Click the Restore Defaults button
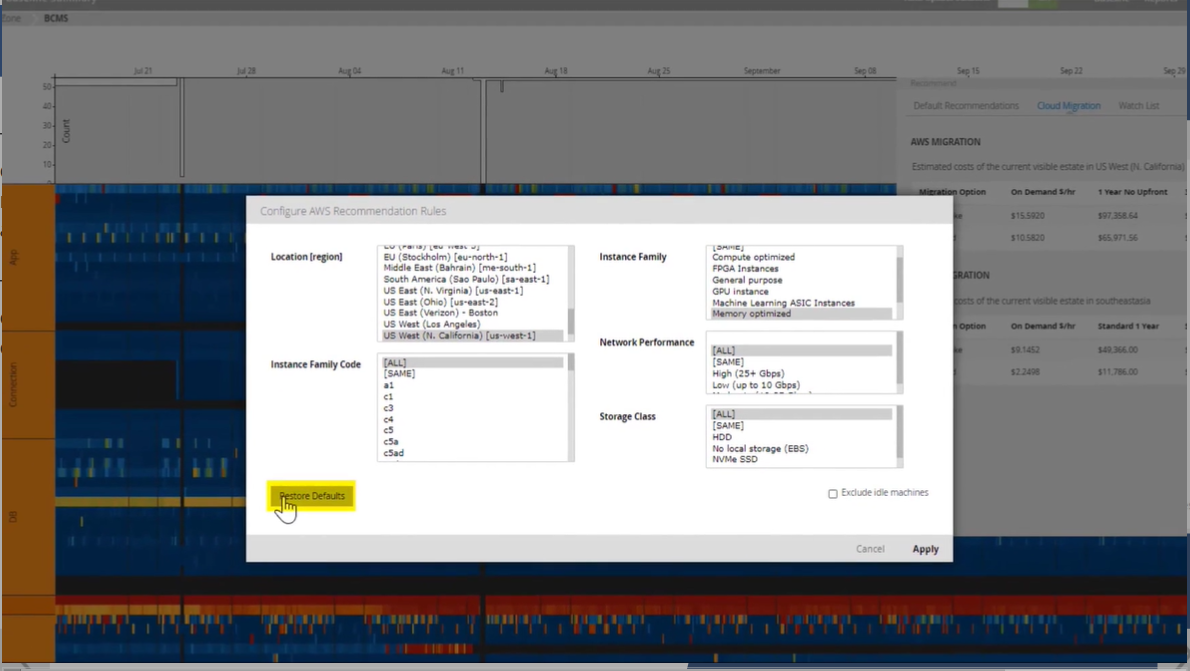This screenshot has width=1190, height=671. [311, 496]
